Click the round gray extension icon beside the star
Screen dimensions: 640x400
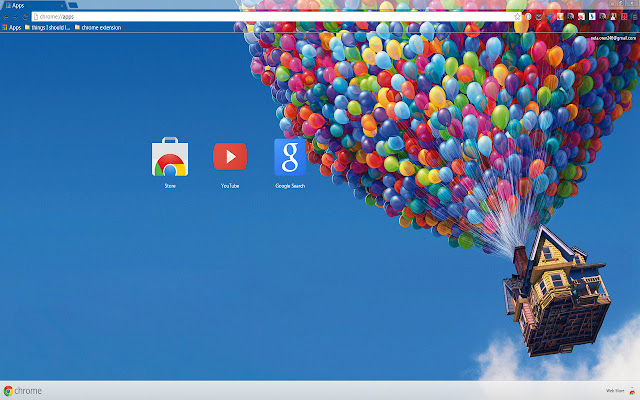point(528,17)
